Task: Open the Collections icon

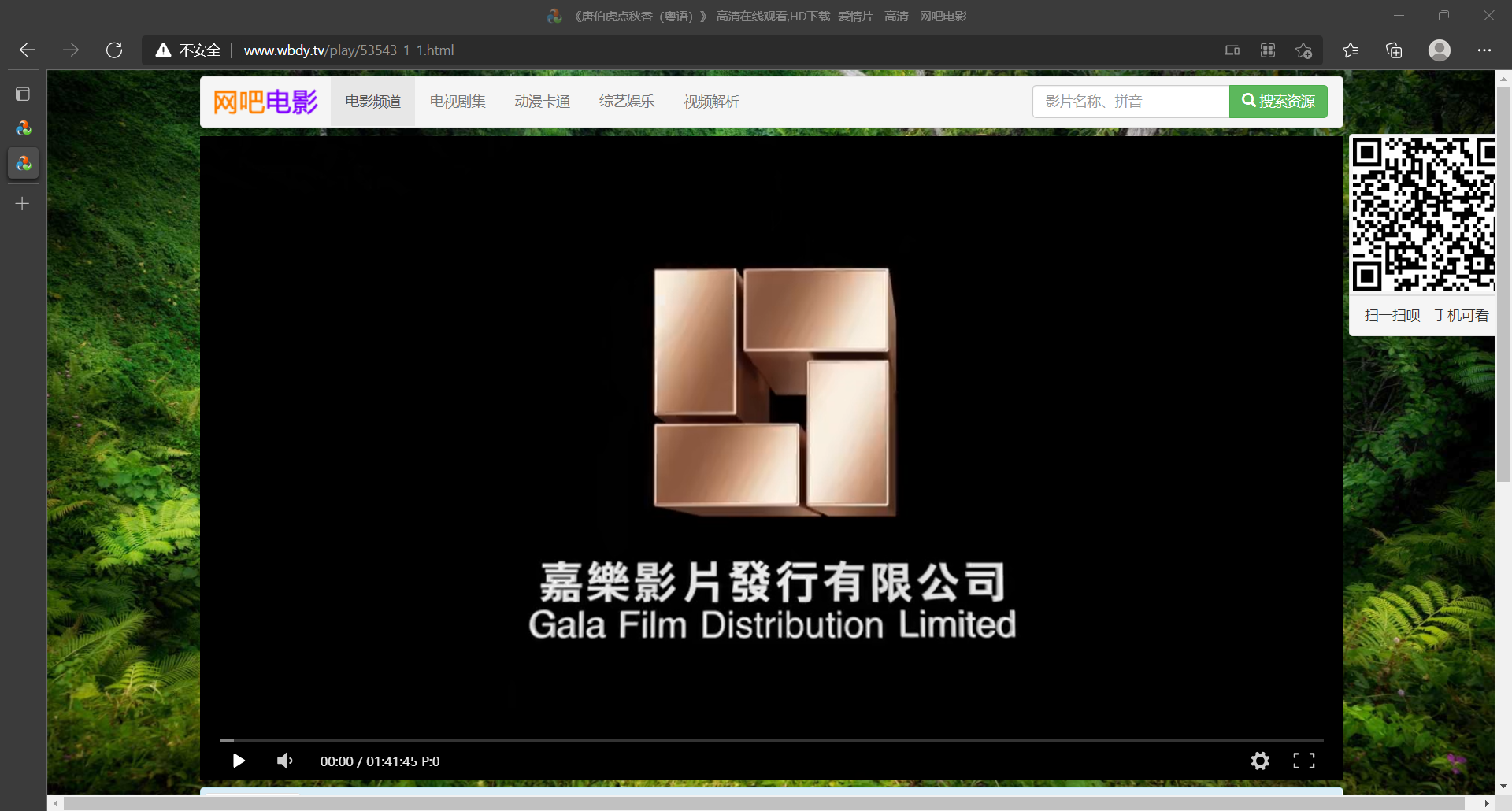Action: tap(1394, 50)
